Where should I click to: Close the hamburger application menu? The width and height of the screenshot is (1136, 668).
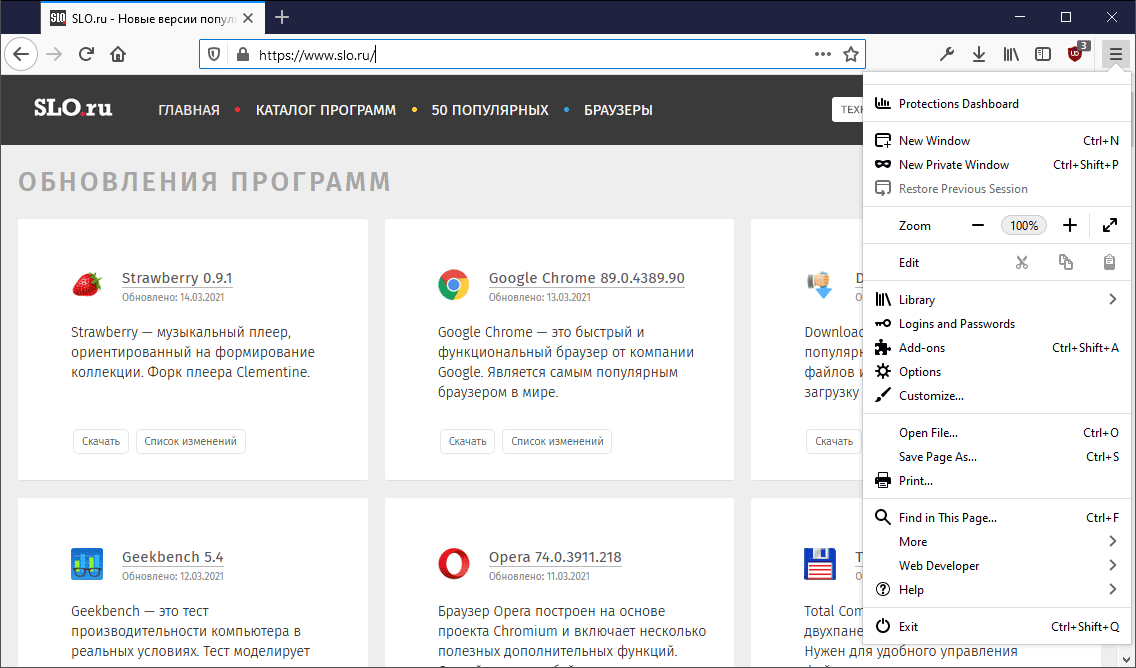pyautogui.click(x=1115, y=54)
